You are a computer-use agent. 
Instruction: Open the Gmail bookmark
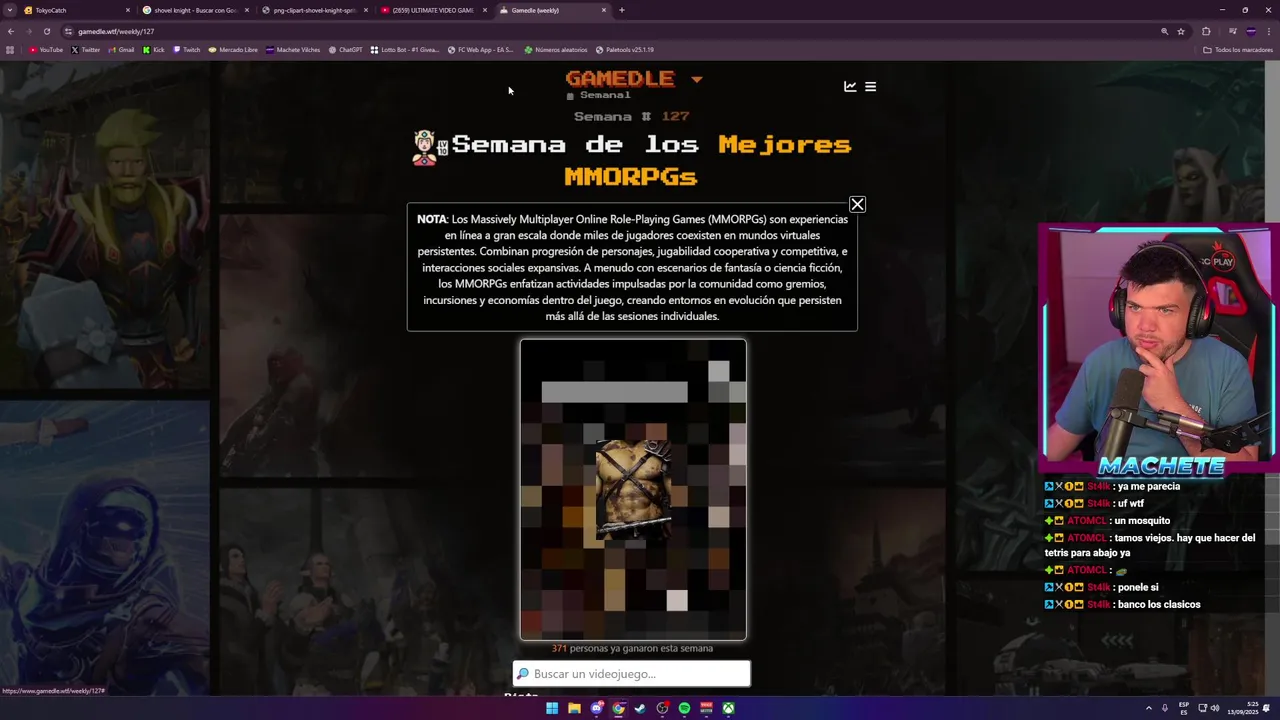121,50
